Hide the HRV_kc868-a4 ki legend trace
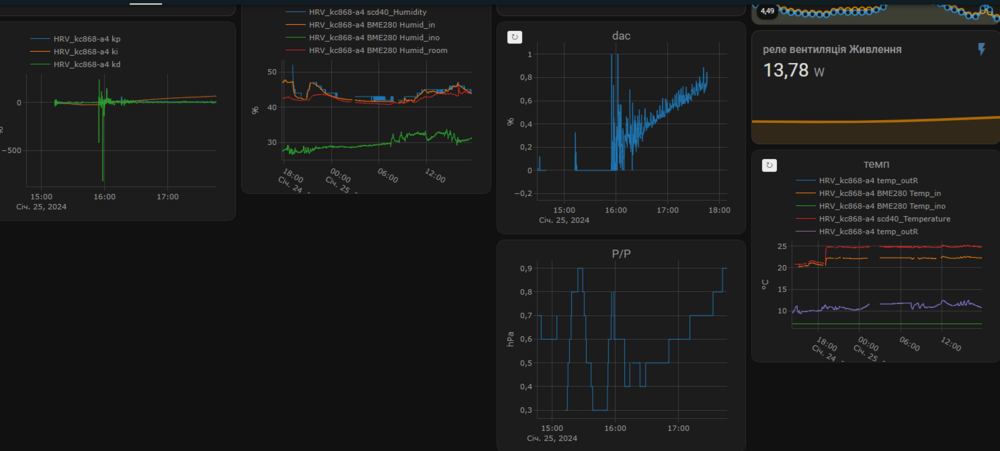This screenshot has height=451, width=1000. 86,51
